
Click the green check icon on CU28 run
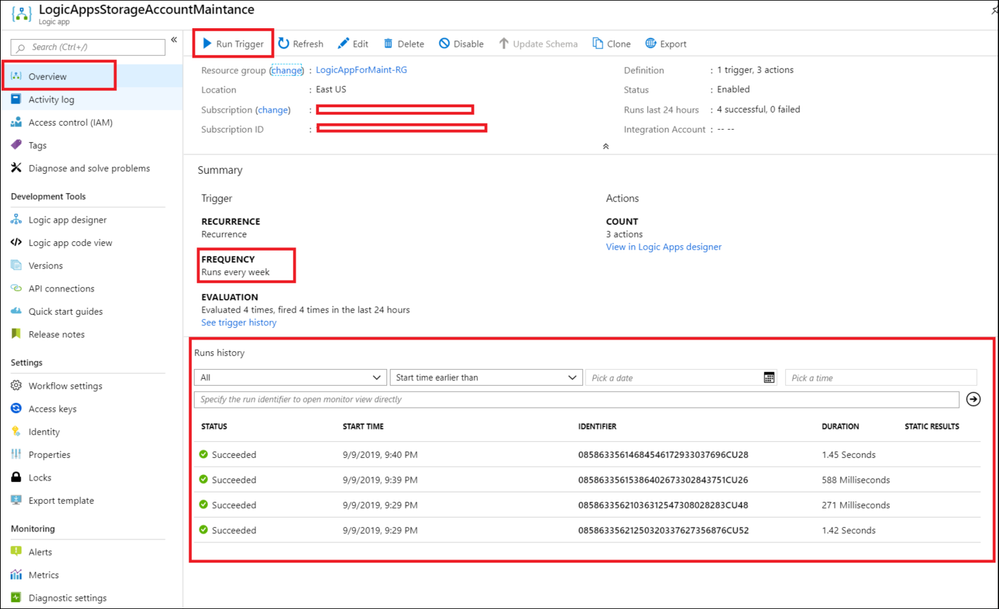coord(203,454)
